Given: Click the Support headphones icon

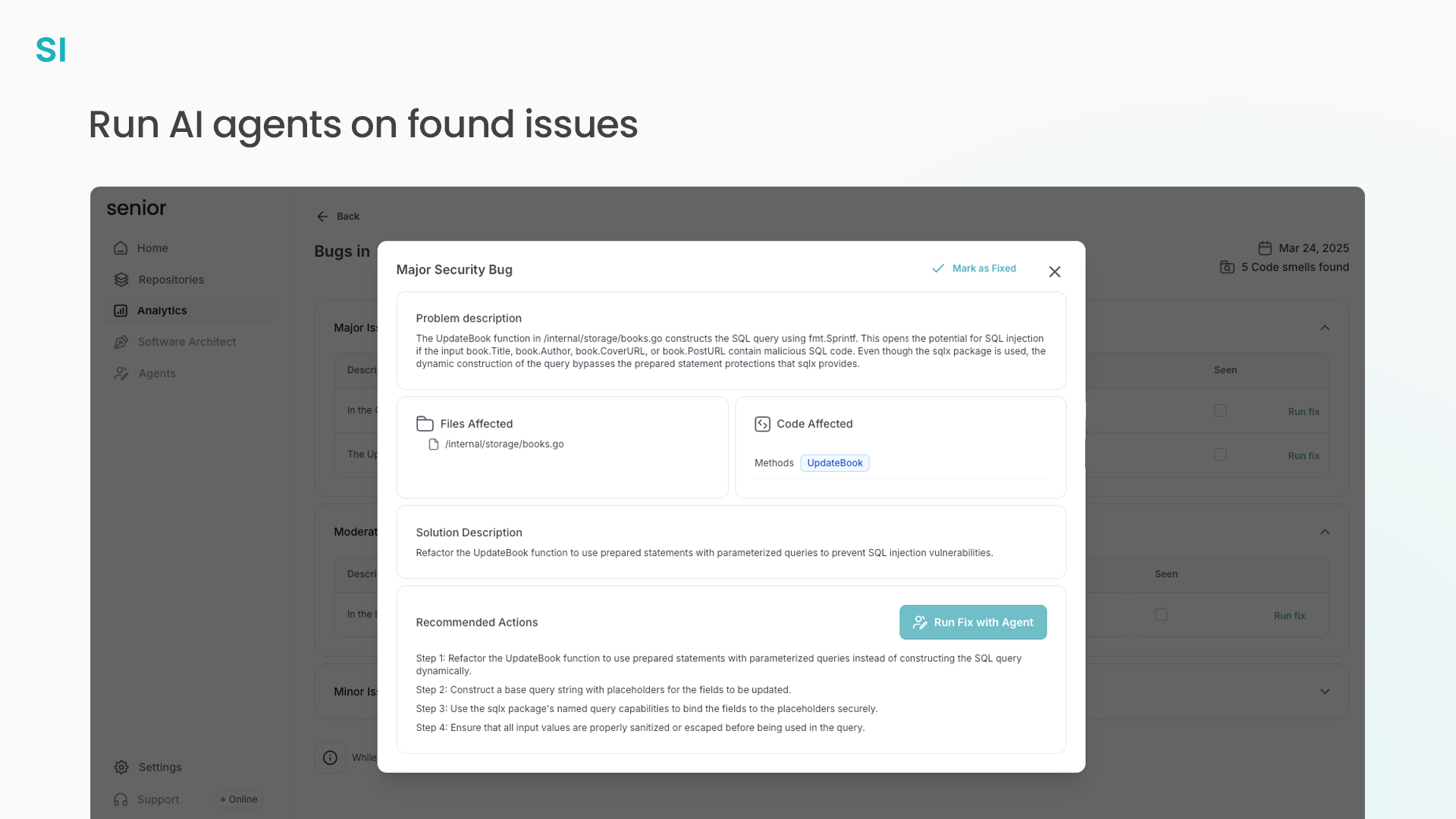Looking at the screenshot, I should pos(121,800).
